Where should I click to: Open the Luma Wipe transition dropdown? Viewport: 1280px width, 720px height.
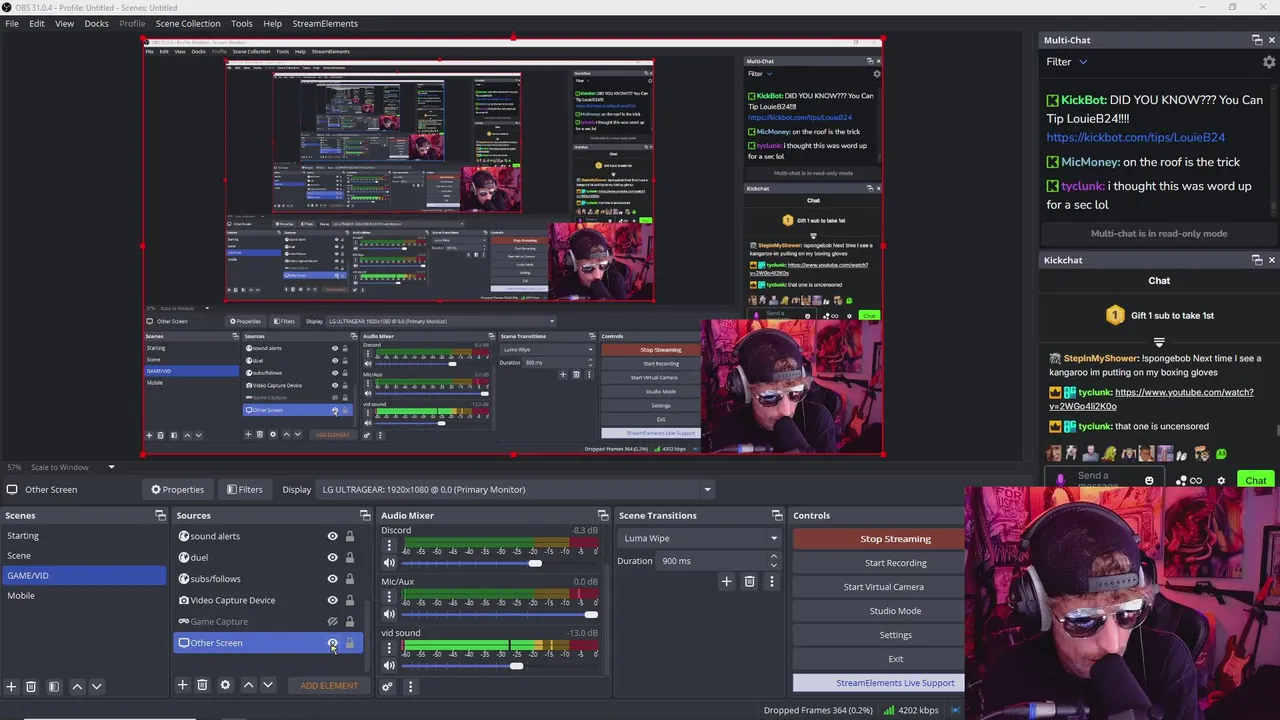700,538
